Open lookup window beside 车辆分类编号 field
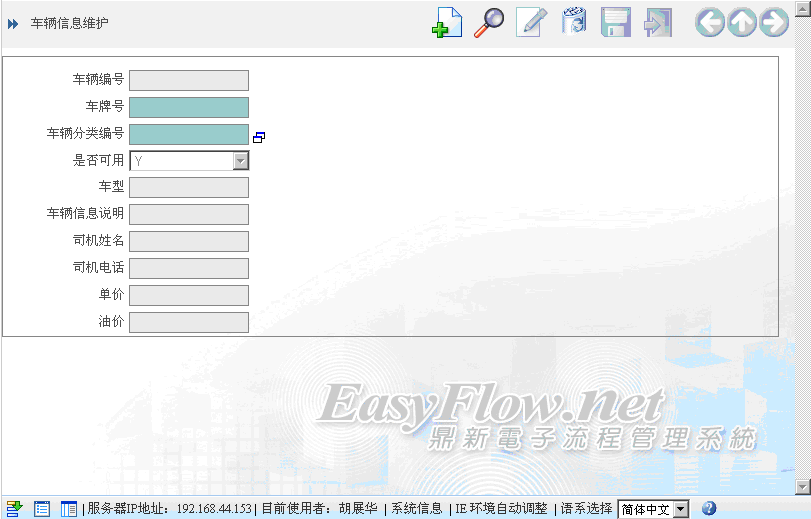811x519 pixels. point(258,137)
